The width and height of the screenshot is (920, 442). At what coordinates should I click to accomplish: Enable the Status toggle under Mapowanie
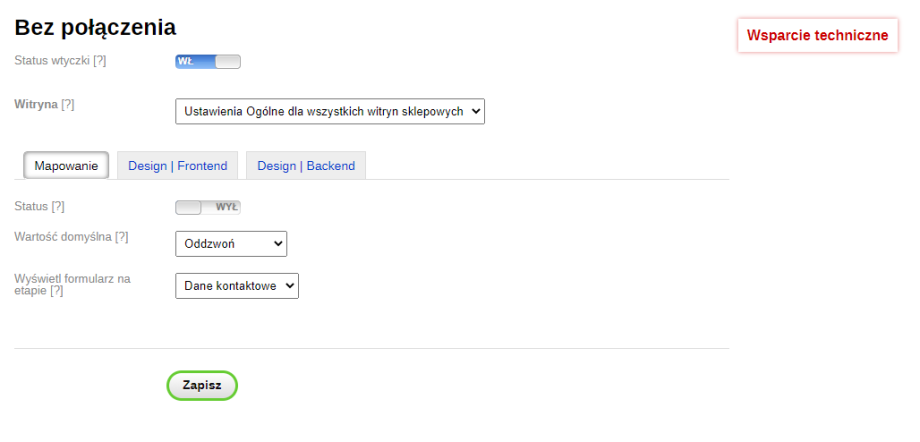pos(208,207)
